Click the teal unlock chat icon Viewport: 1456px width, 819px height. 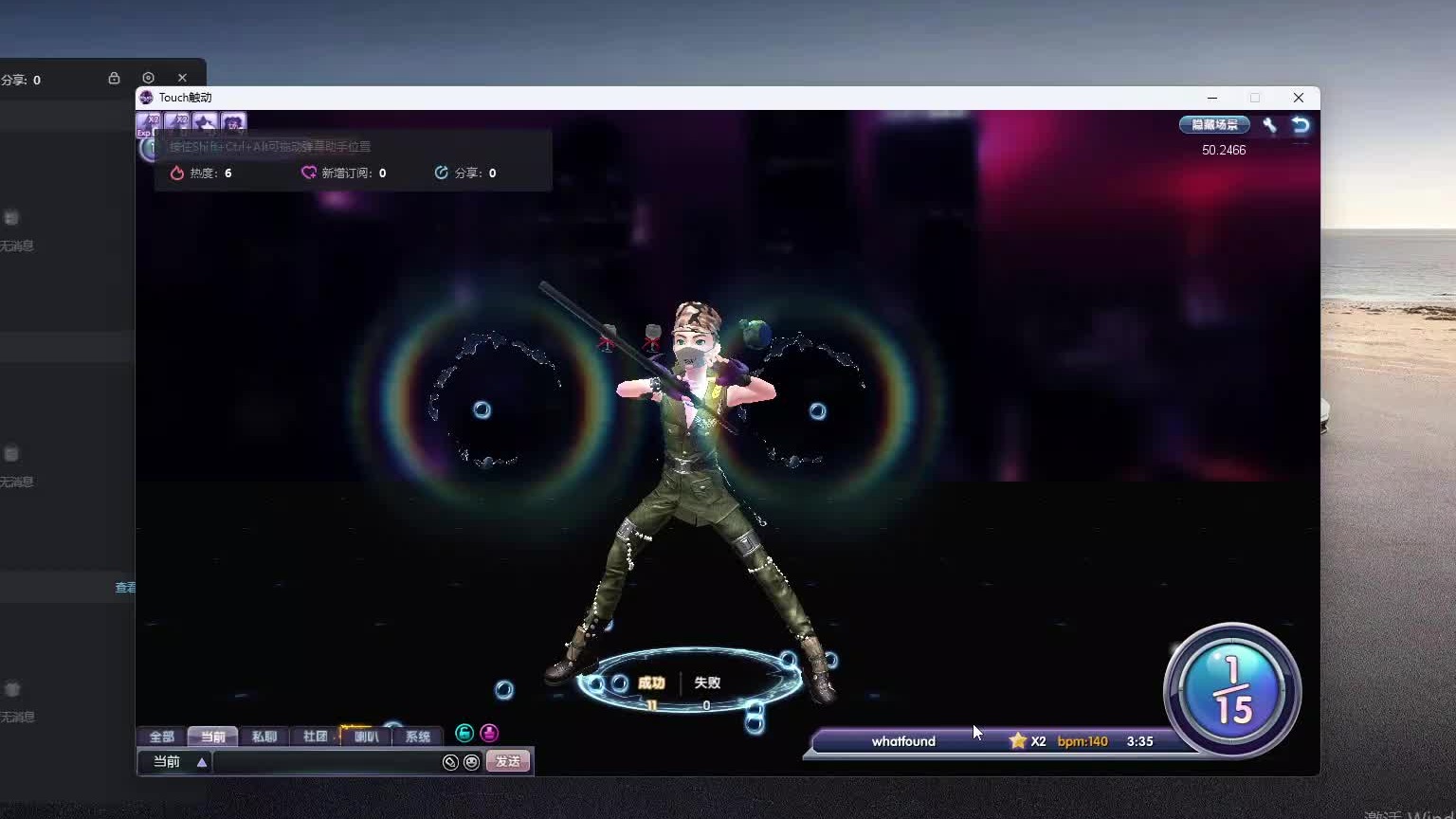click(x=464, y=733)
